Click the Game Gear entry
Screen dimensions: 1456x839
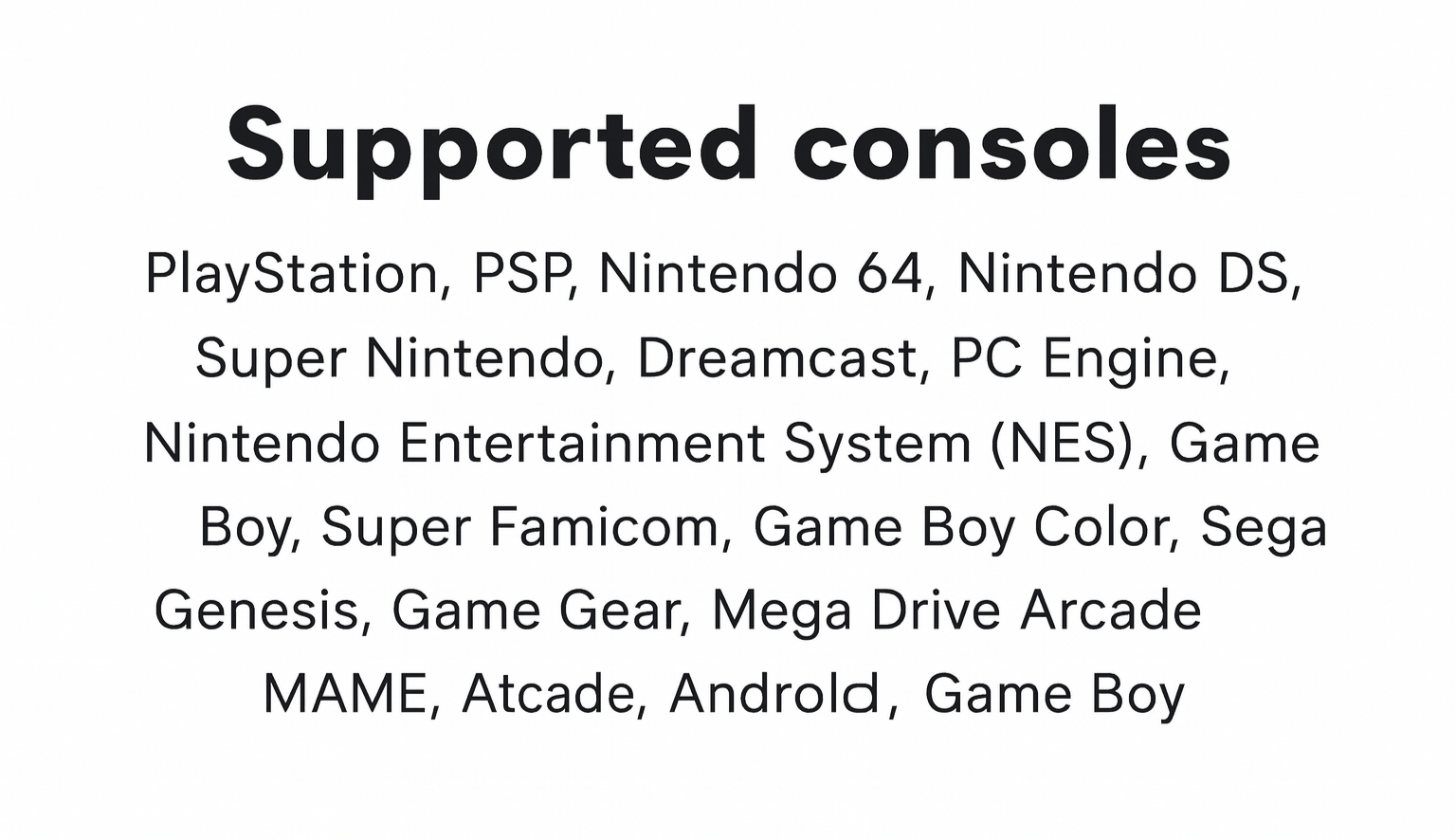pos(535,611)
